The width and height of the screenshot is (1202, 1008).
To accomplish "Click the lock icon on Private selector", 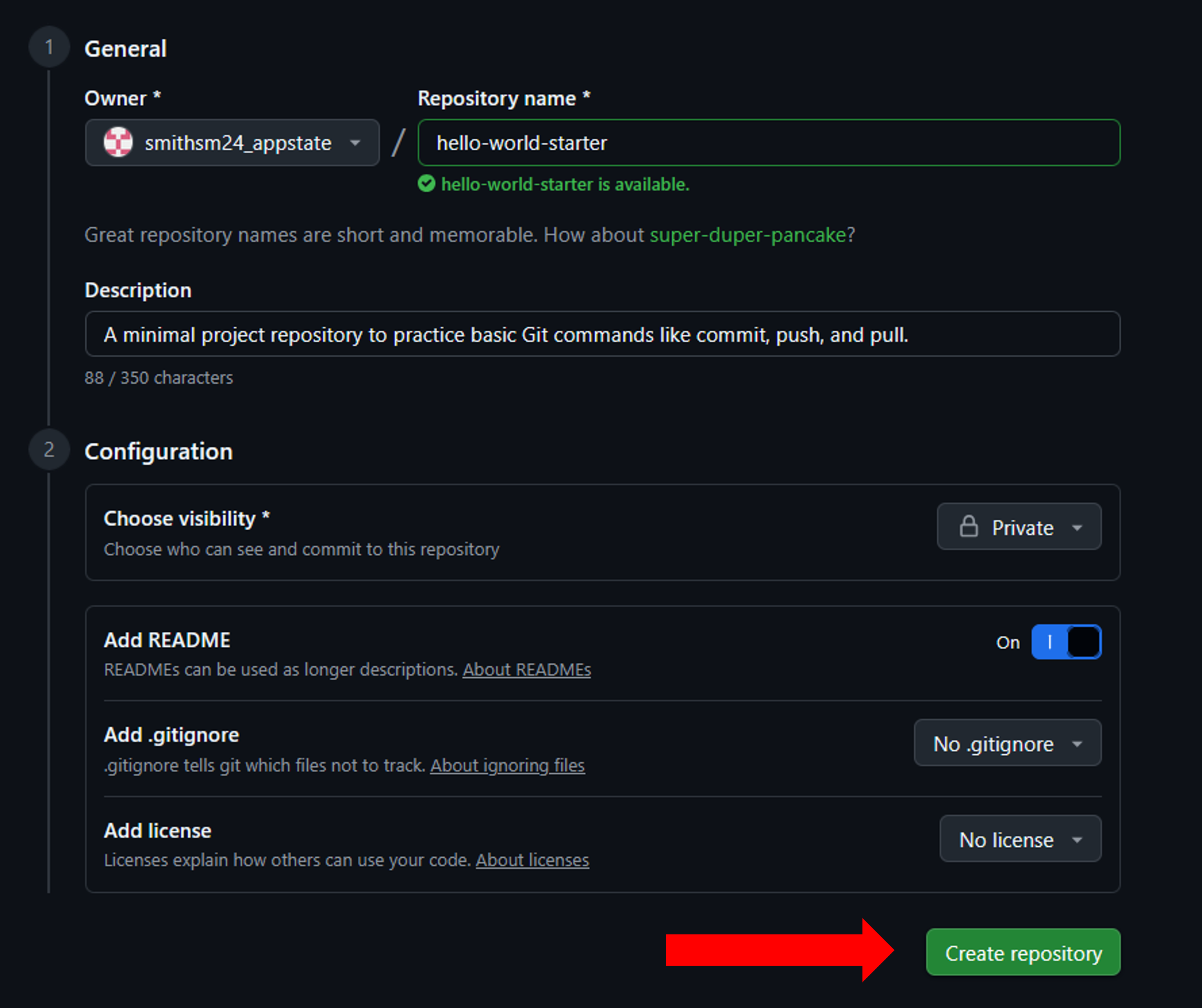I will click(x=969, y=527).
